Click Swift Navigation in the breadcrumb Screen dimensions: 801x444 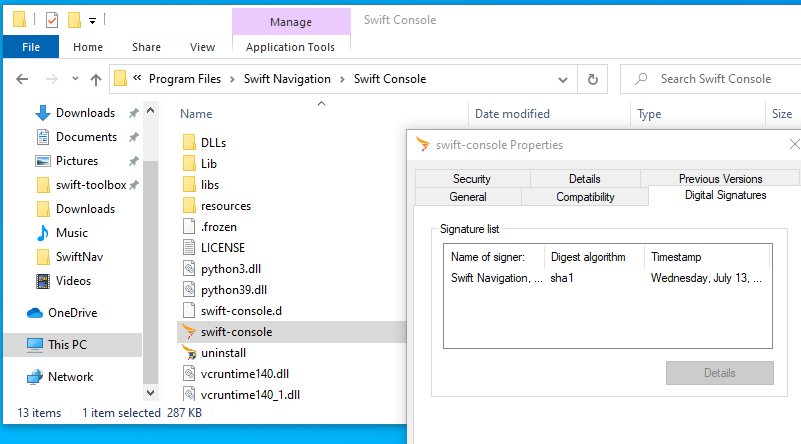coord(287,79)
